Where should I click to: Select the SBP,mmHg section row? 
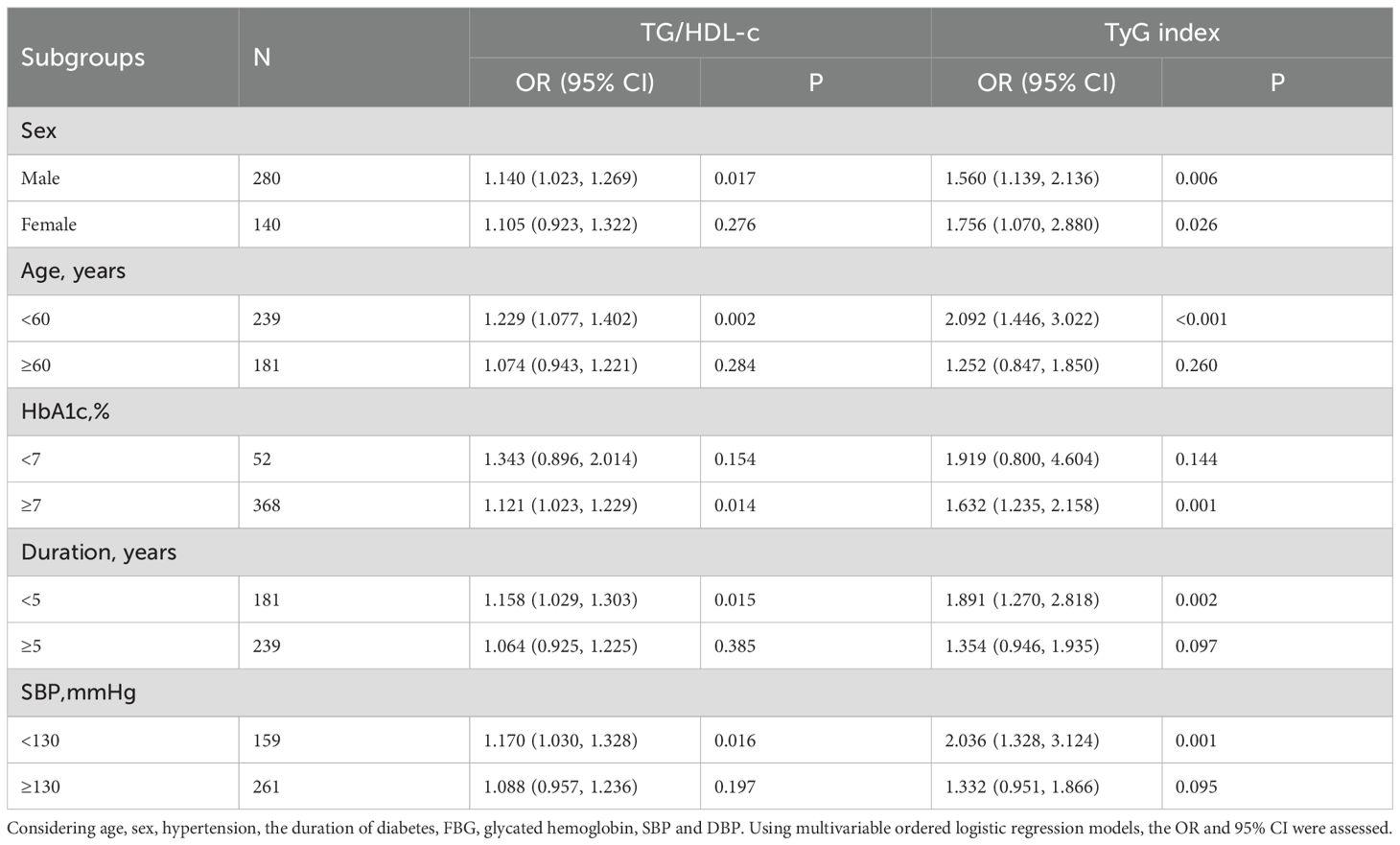pyautogui.click(x=79, y=692)
